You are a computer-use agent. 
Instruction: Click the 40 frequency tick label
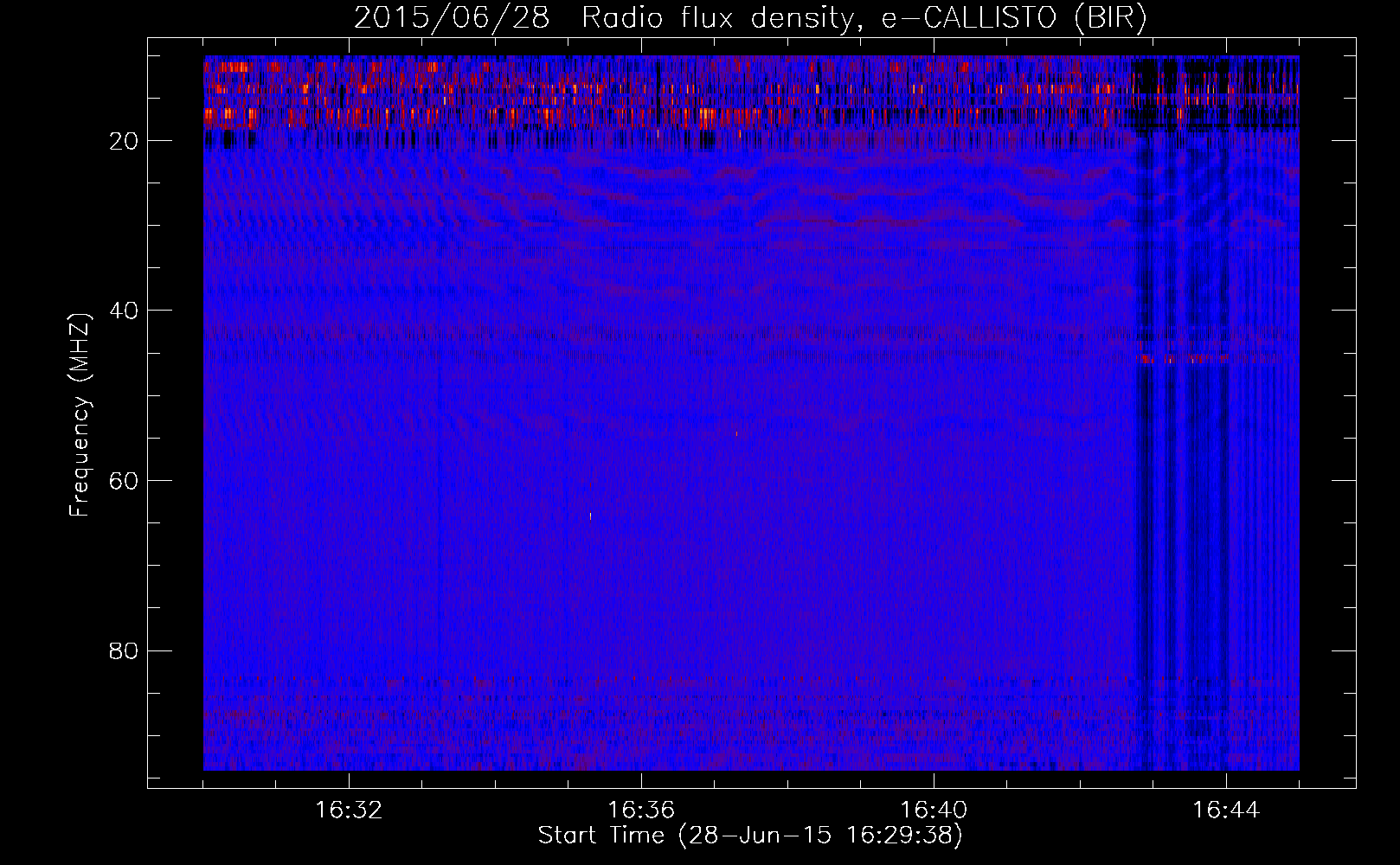[124, 310]
